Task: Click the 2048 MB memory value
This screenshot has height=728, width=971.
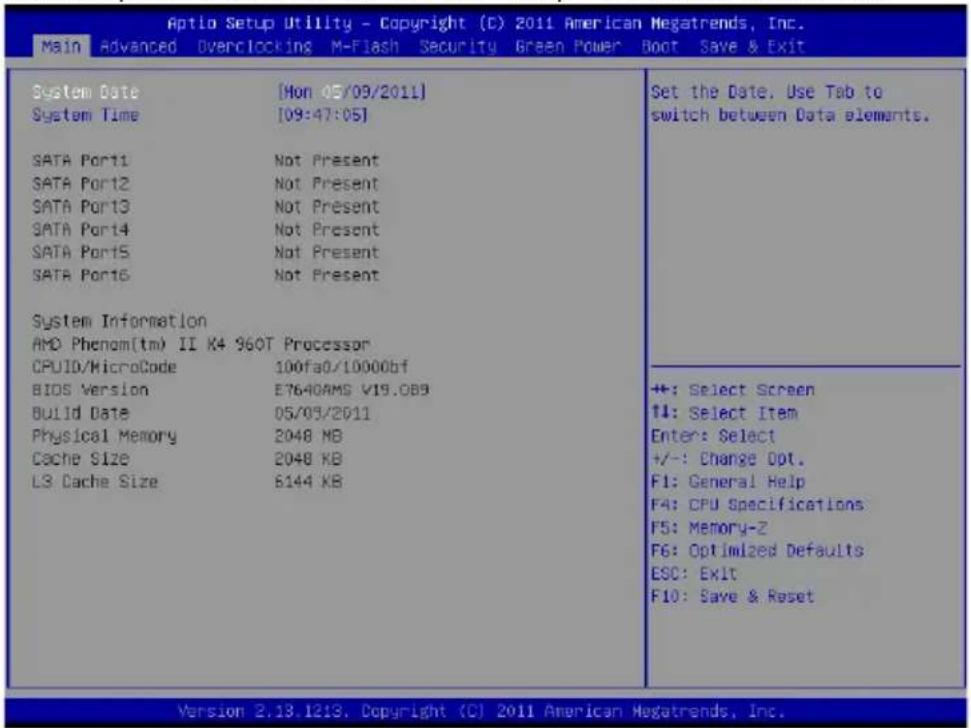Action: [x=308, y=436]
